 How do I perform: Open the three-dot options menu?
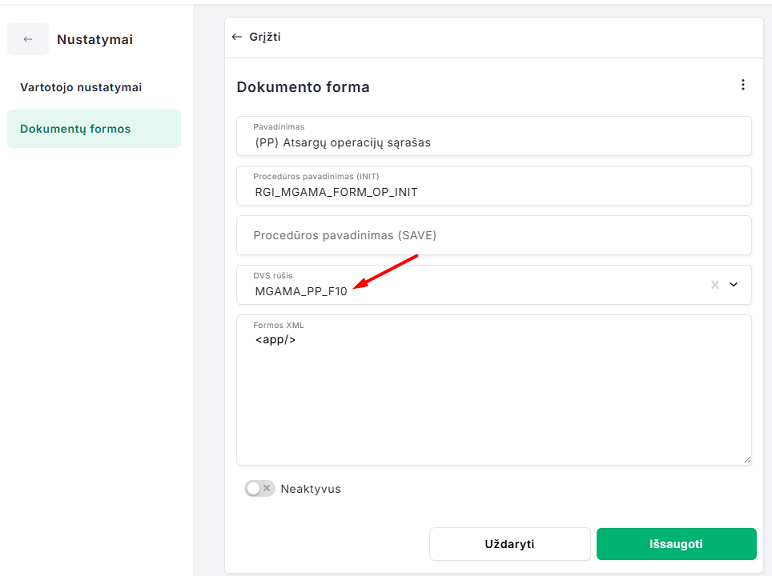tap(743, 85)
